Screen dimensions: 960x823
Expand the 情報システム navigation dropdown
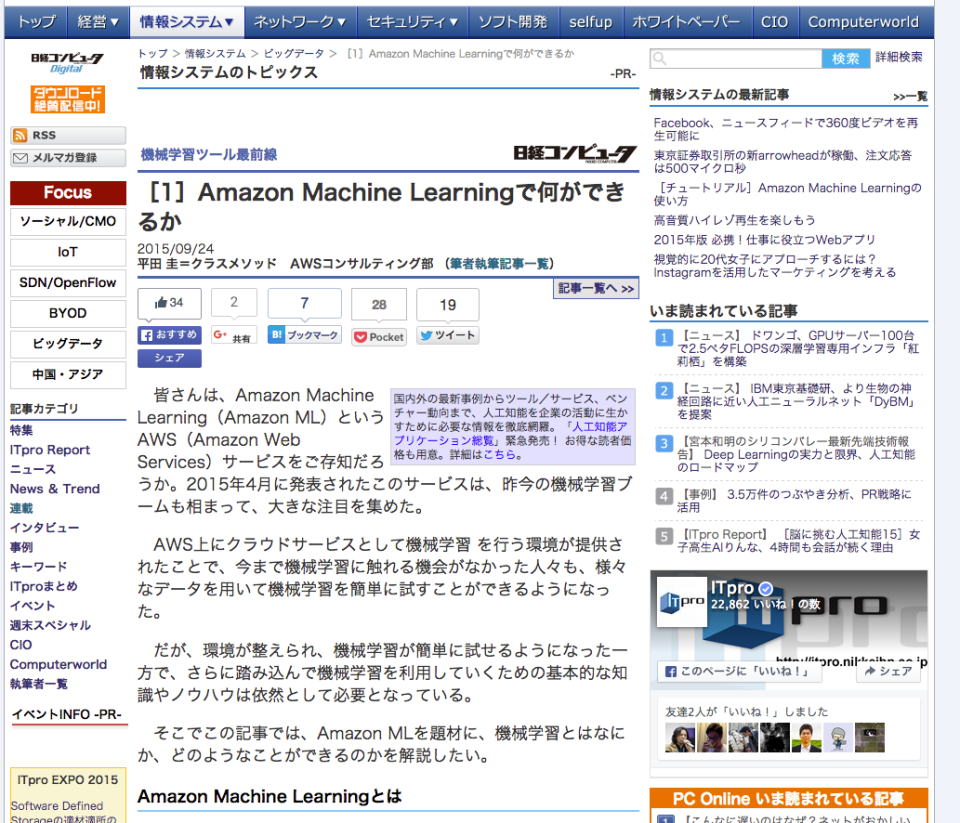coord(186,20)
